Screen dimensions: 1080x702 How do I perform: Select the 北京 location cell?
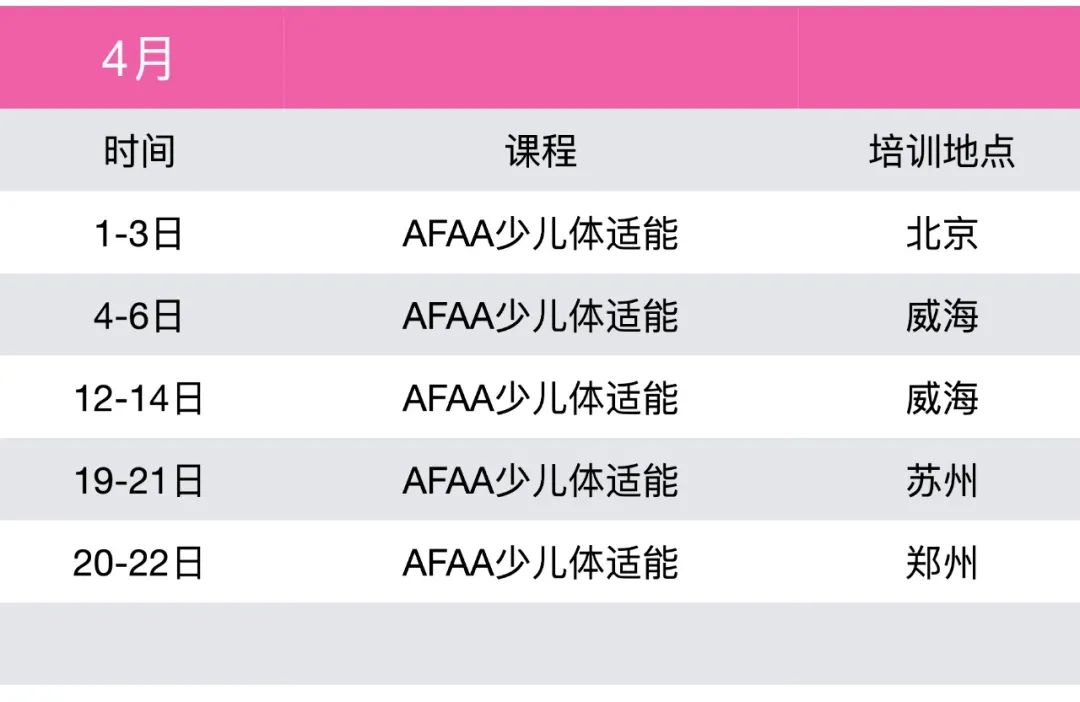(941, 234)
